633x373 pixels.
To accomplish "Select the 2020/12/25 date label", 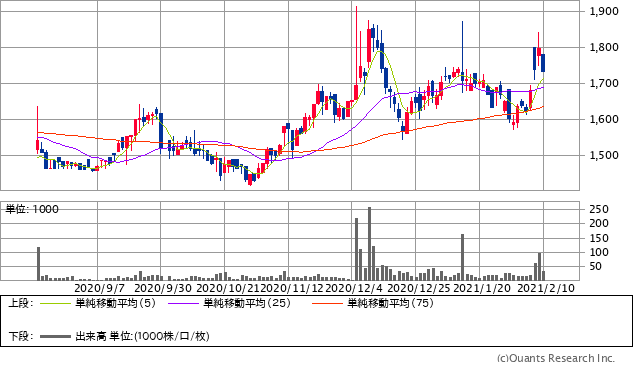I will pos(419,288).
